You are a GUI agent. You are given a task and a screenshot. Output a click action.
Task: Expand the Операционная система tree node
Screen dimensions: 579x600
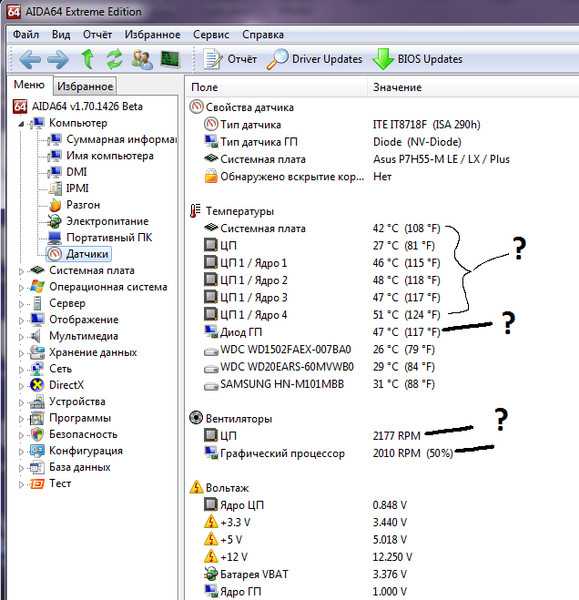coord(21,287)
